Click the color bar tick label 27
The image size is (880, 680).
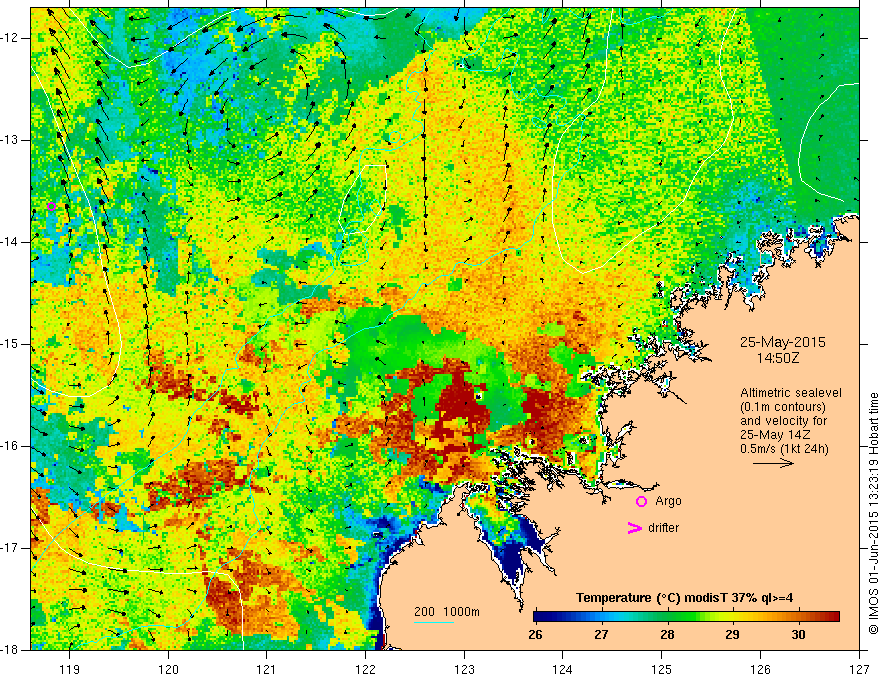coord(601,635)
